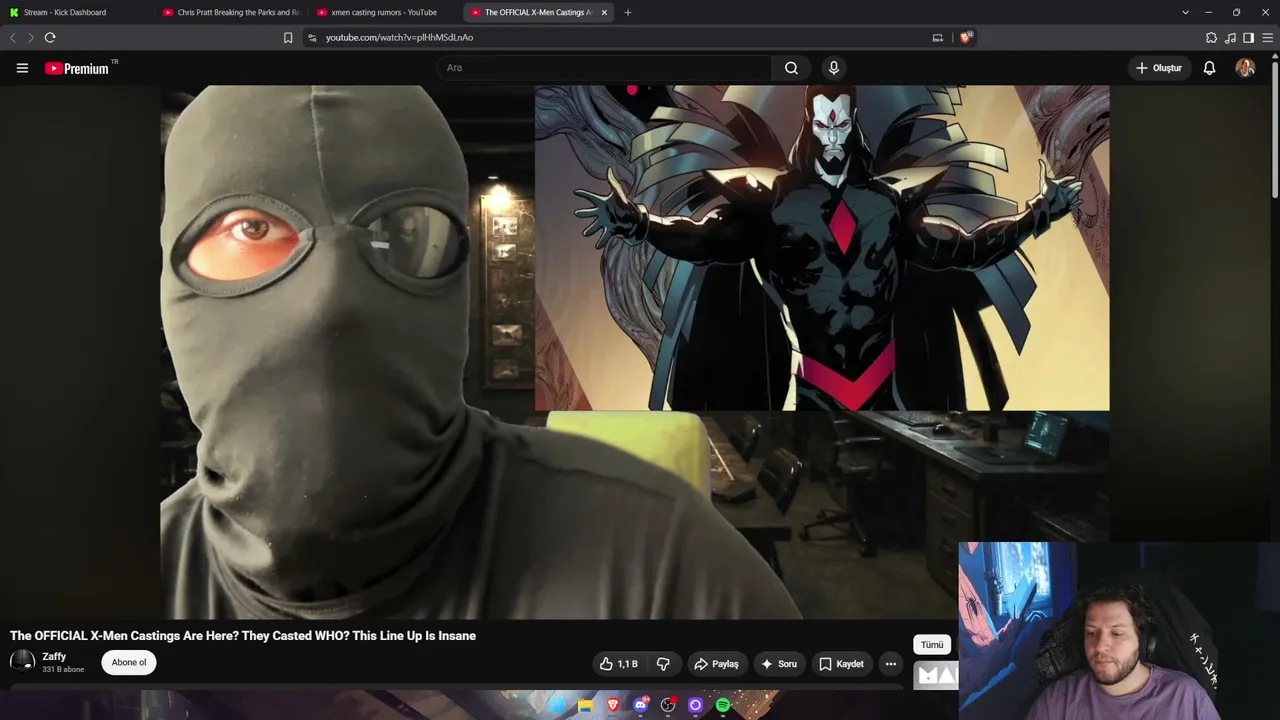Start voice search with the microphone icon

pyautogui.click(x=834, y=68)
